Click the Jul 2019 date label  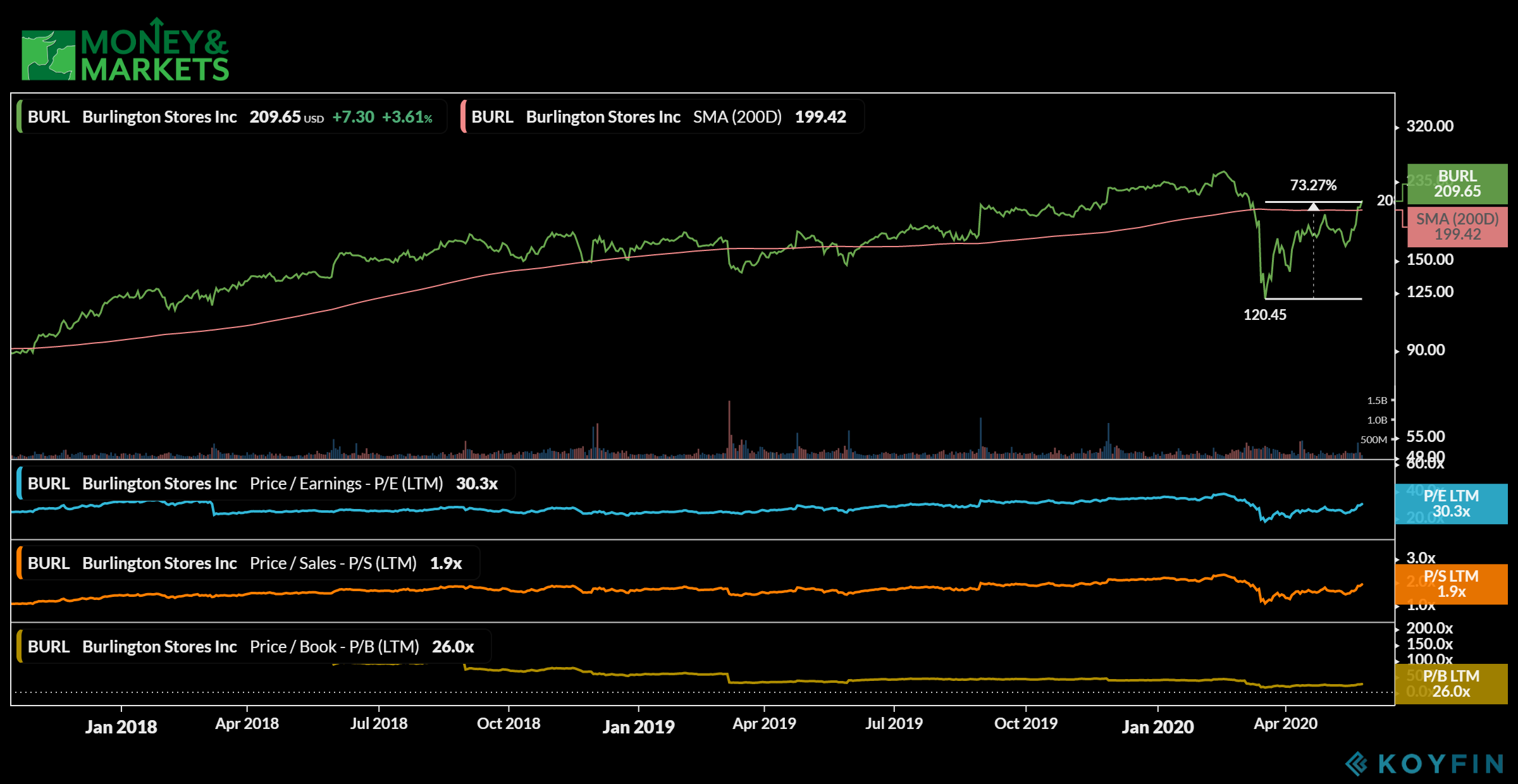click(894, 724)
